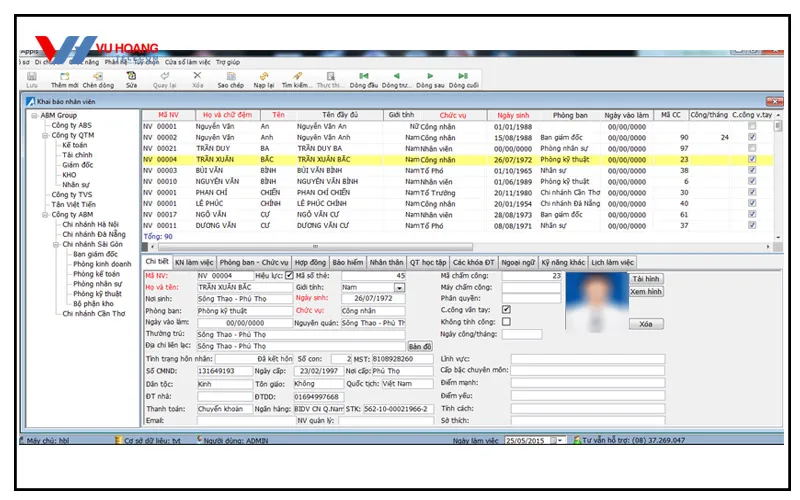The height and width of the screenshot is (500, 800).
Task: Uncheck the C.công vân tay checkbox
Action: 506,310
